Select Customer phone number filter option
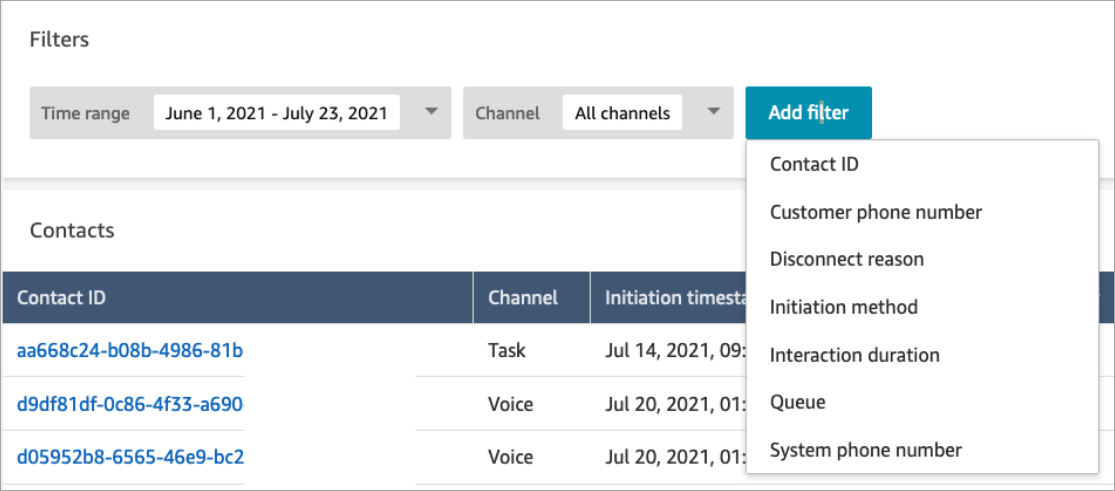 coord(875,212)
